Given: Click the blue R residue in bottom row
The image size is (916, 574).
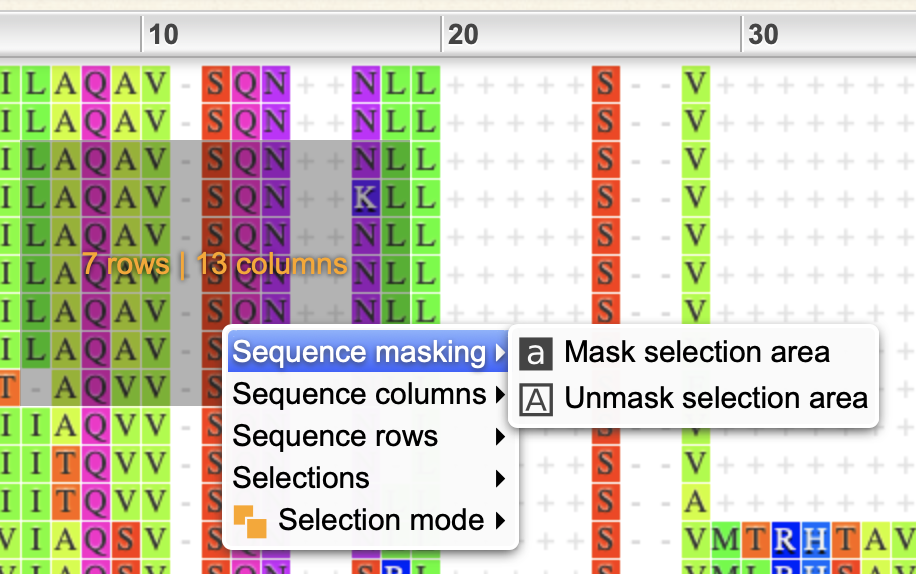Looking at the screenshot, I should [785, 539].
